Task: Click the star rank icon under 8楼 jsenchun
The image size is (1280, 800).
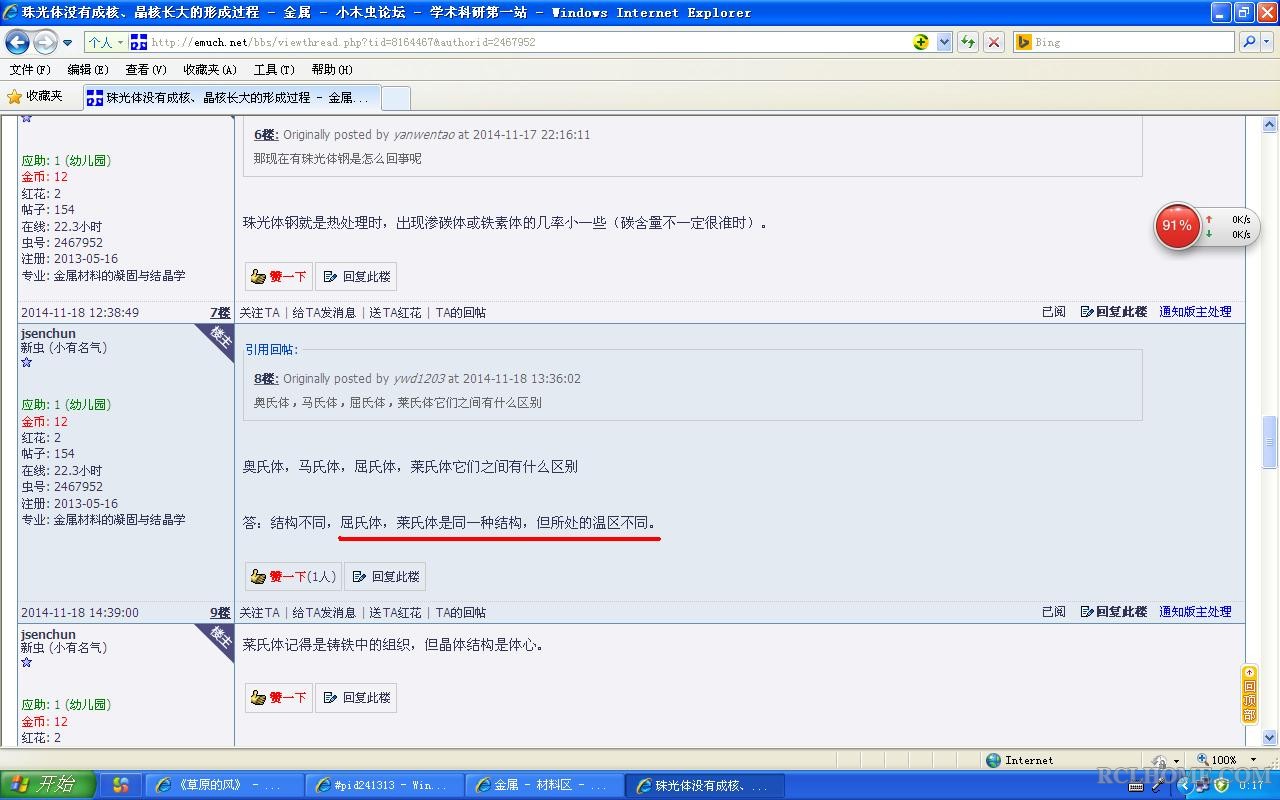Action: pyautogui.click(x=26, y=362)
